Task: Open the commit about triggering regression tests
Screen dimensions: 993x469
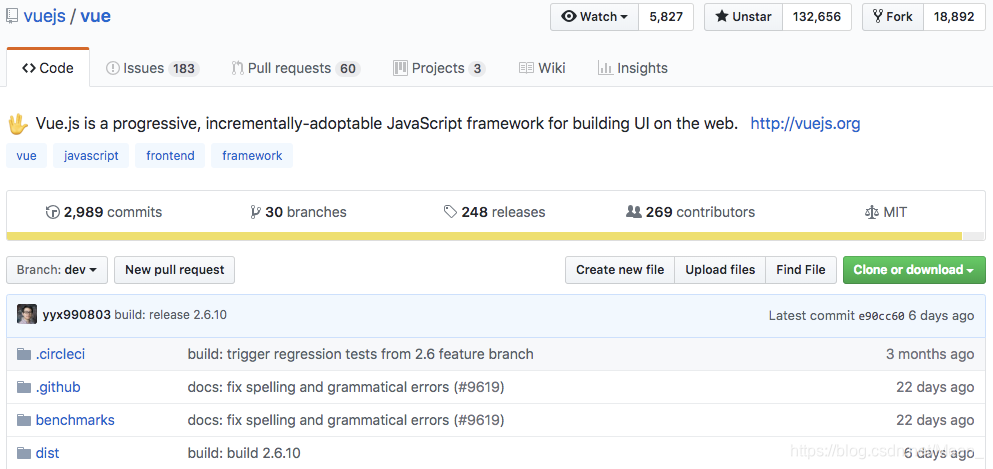Action: pos(360,354)
